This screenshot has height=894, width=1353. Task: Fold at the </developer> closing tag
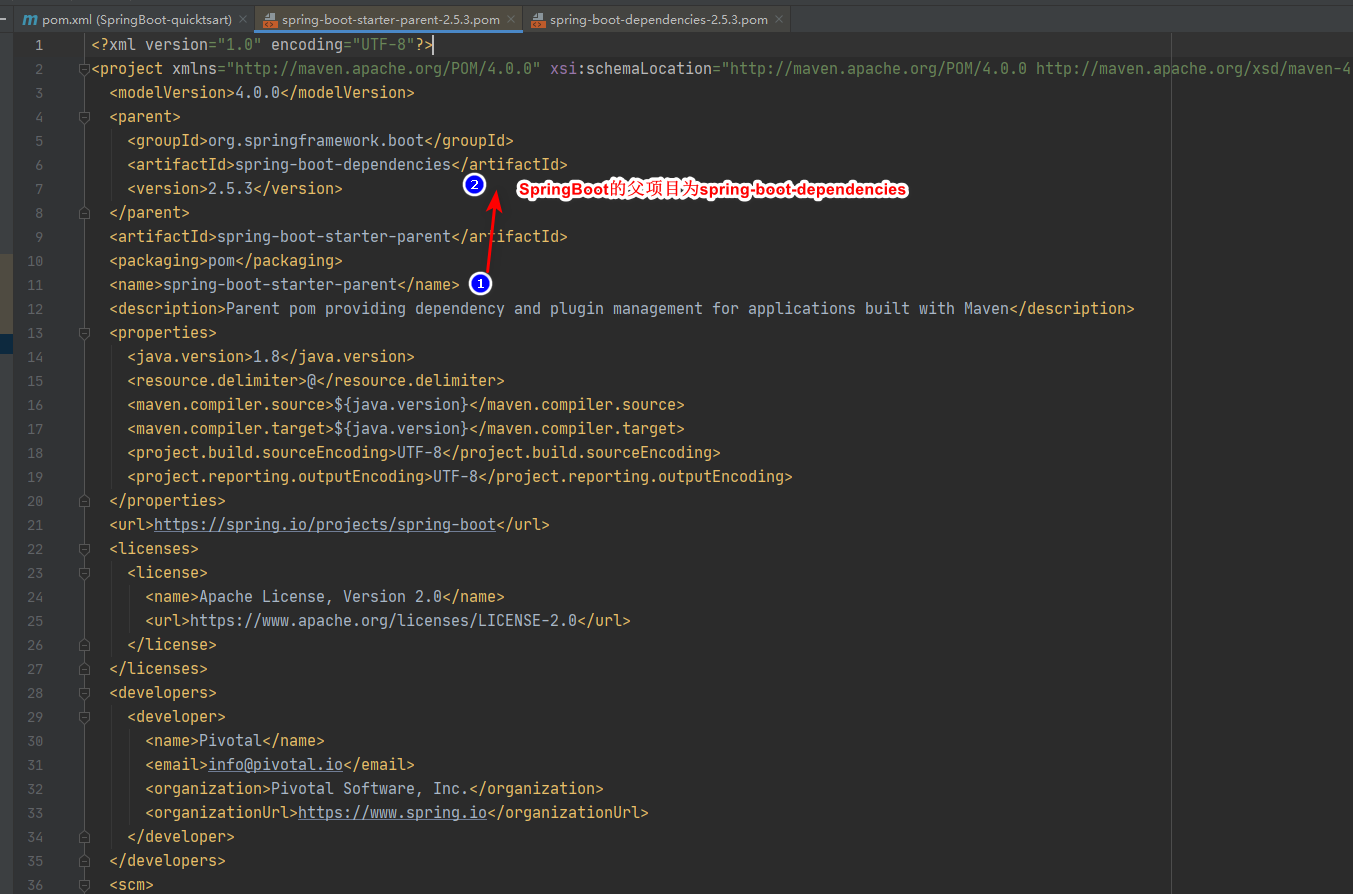(x=83, y=837)
